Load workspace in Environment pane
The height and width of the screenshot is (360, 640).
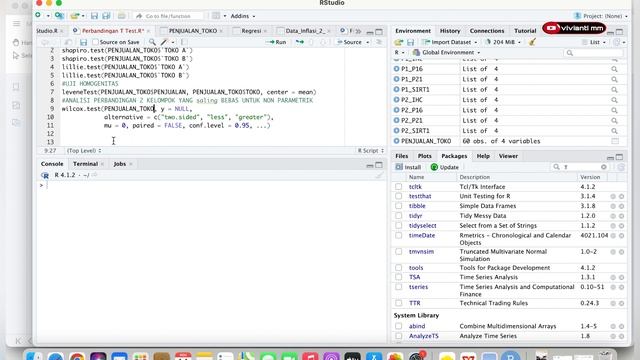[399, 42]
